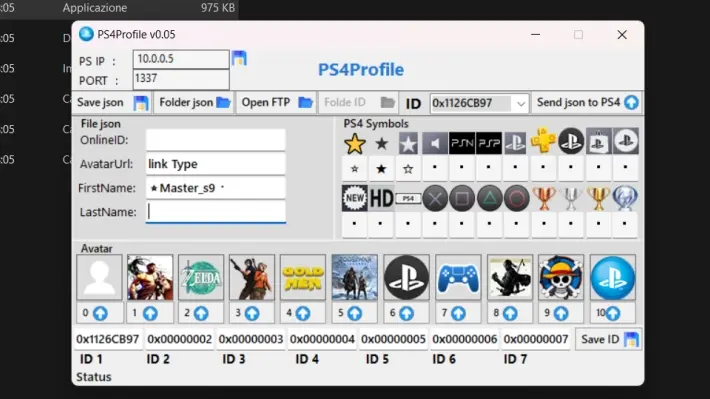Close the PS4Profile window

[622, 35]
